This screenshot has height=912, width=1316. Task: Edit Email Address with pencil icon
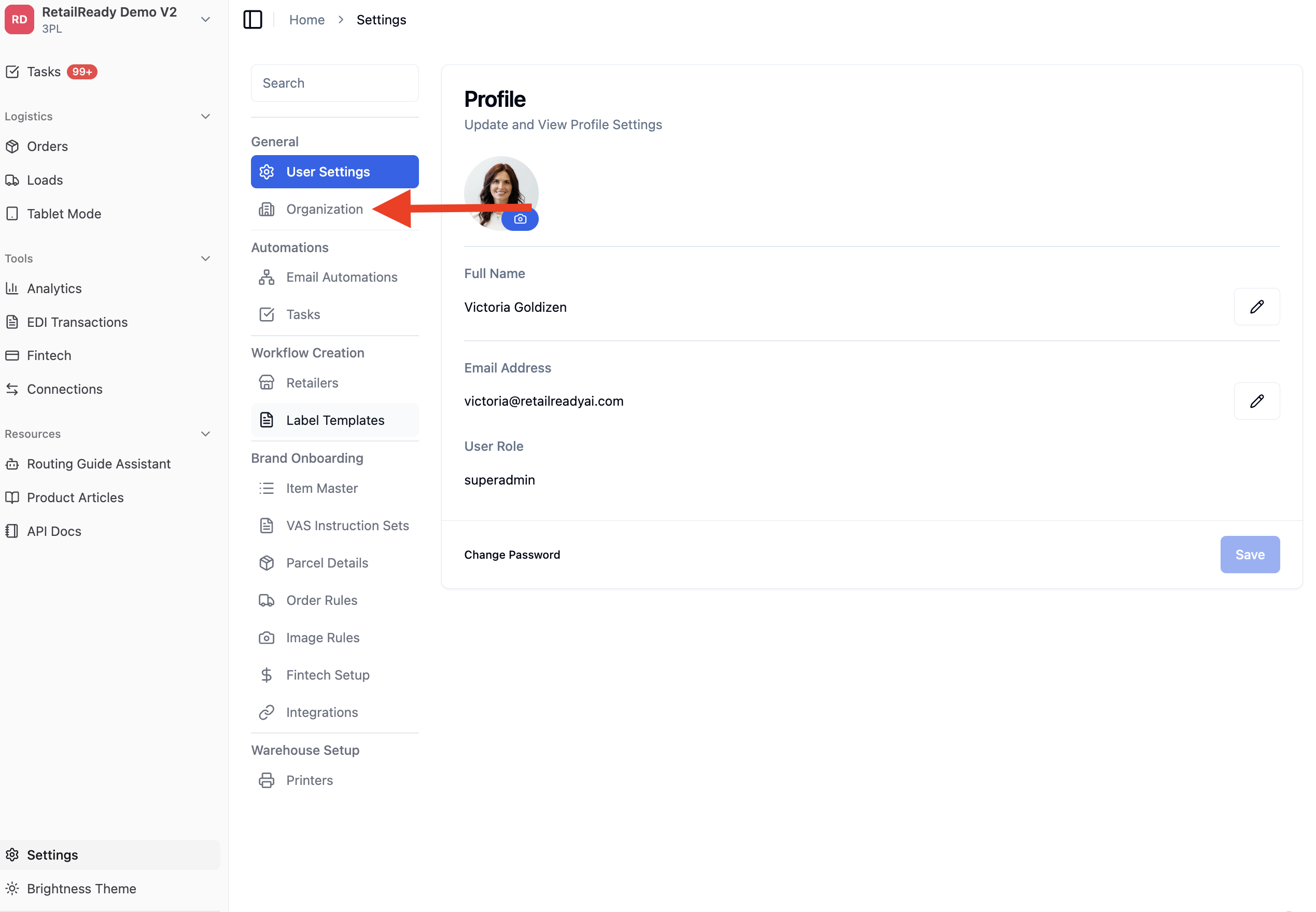(1256, 401)
